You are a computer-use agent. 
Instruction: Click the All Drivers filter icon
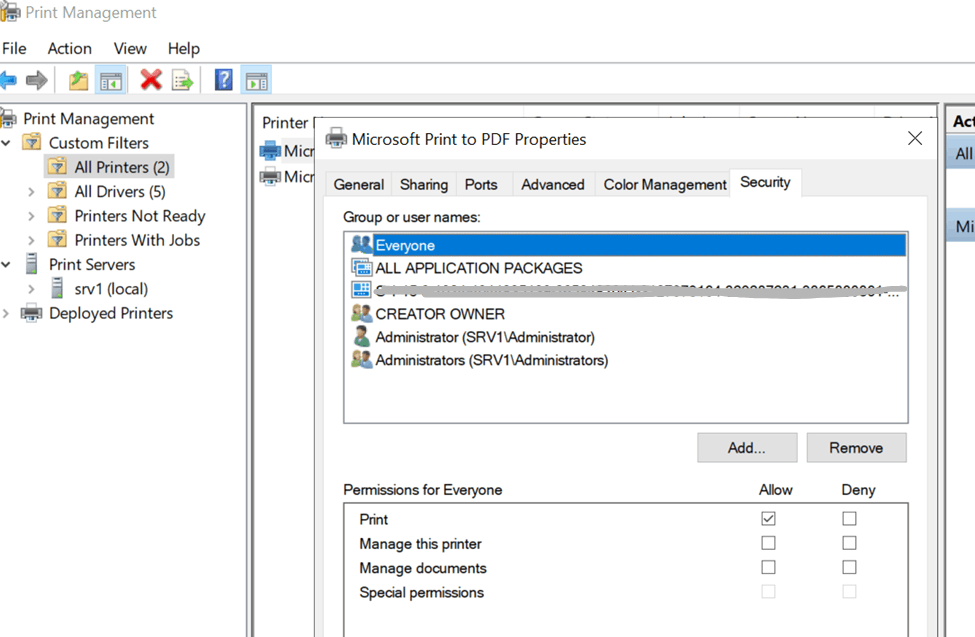(57, 191)
